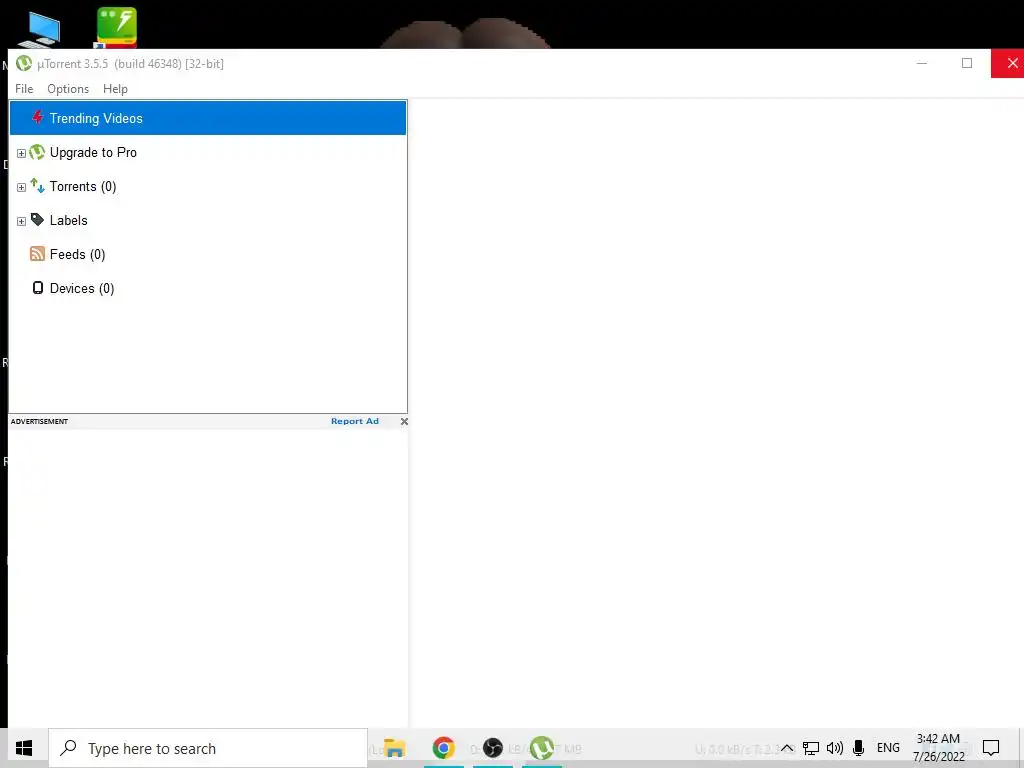The height and width of the screenshot is (768, 1024).
Task: Expand the Labels node
Action: (21, 221)
